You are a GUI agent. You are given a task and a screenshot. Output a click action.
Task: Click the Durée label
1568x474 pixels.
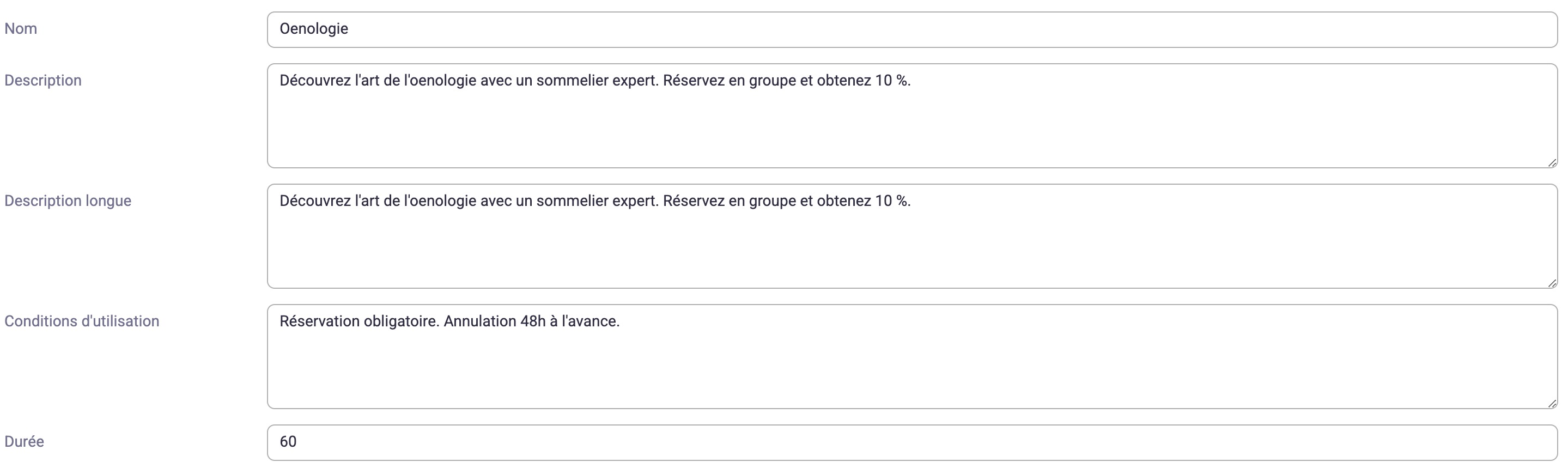pyautogui.click(x=24, y=441)
